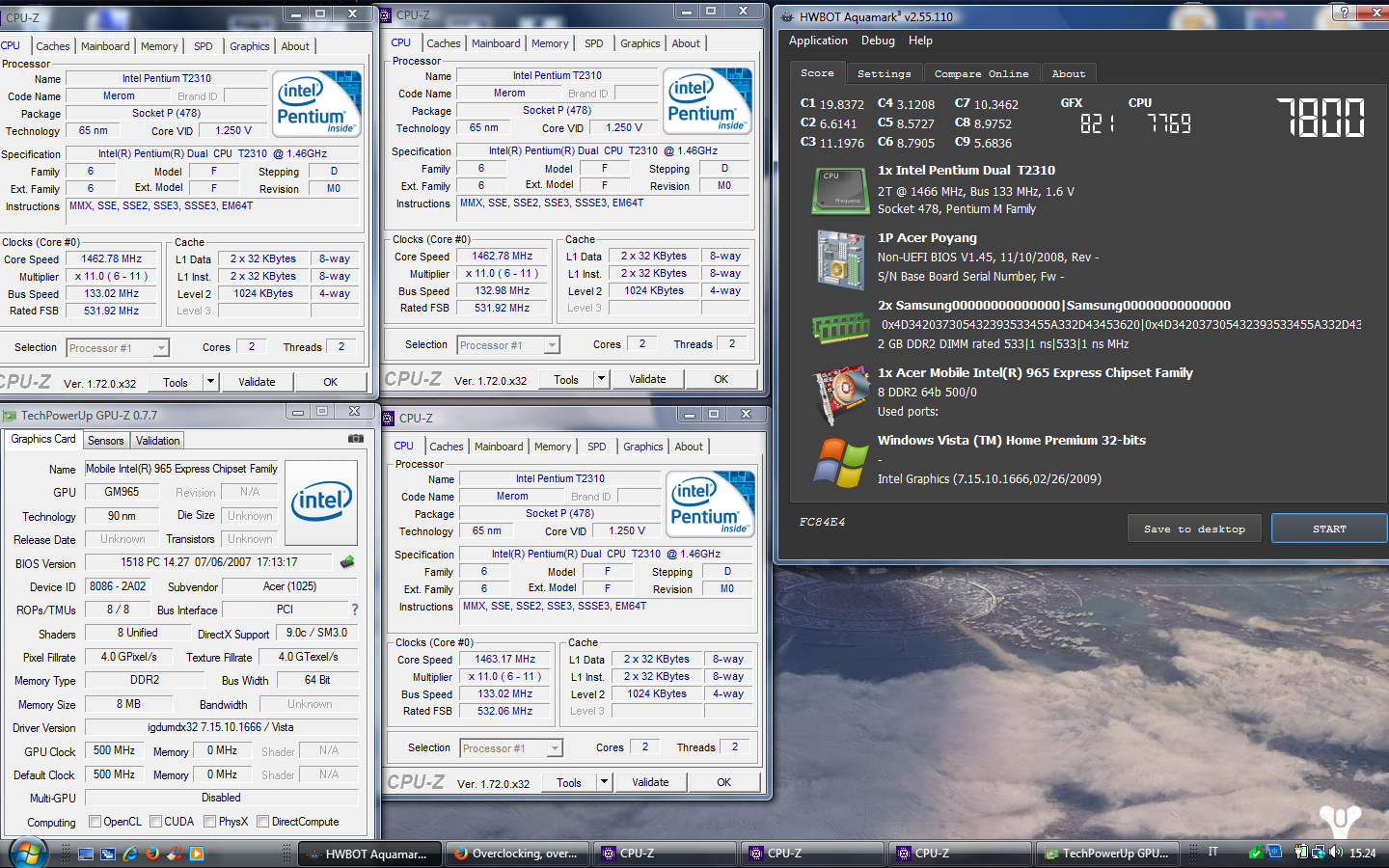Open Caches tab in CPU-Z showing 132.98 MHz bus
The image size is (1389, 868).
(x=444, y=43)
